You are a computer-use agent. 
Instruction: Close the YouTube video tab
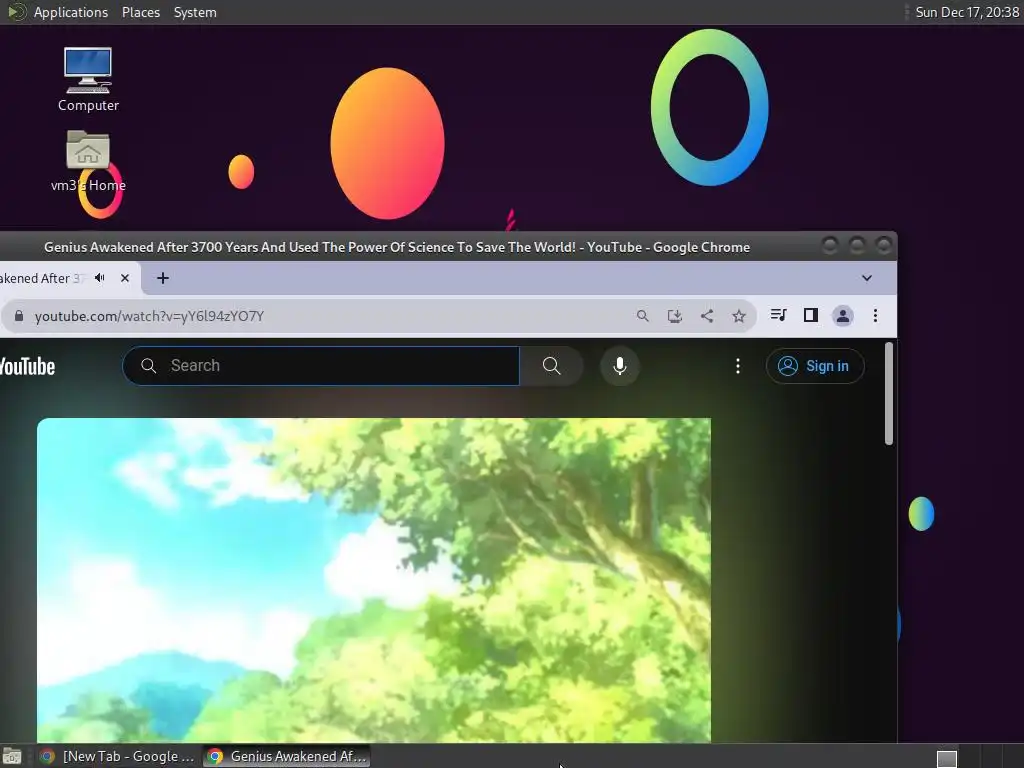(125, 278)
